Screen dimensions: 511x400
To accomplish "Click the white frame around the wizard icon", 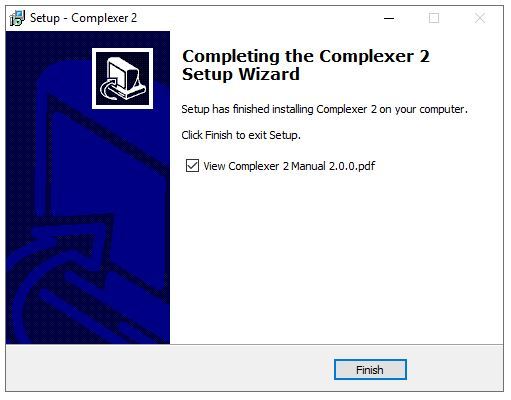I will coord(123,50).
